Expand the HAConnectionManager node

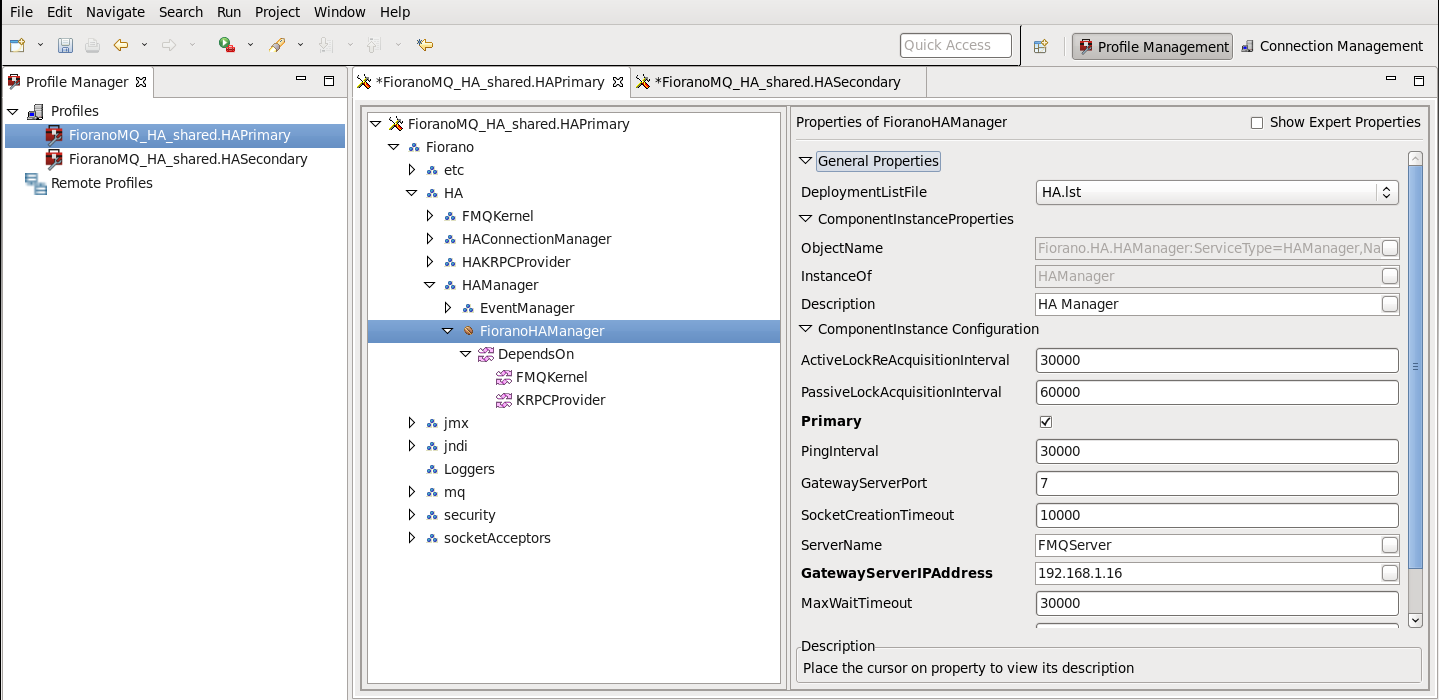[430, 239]
